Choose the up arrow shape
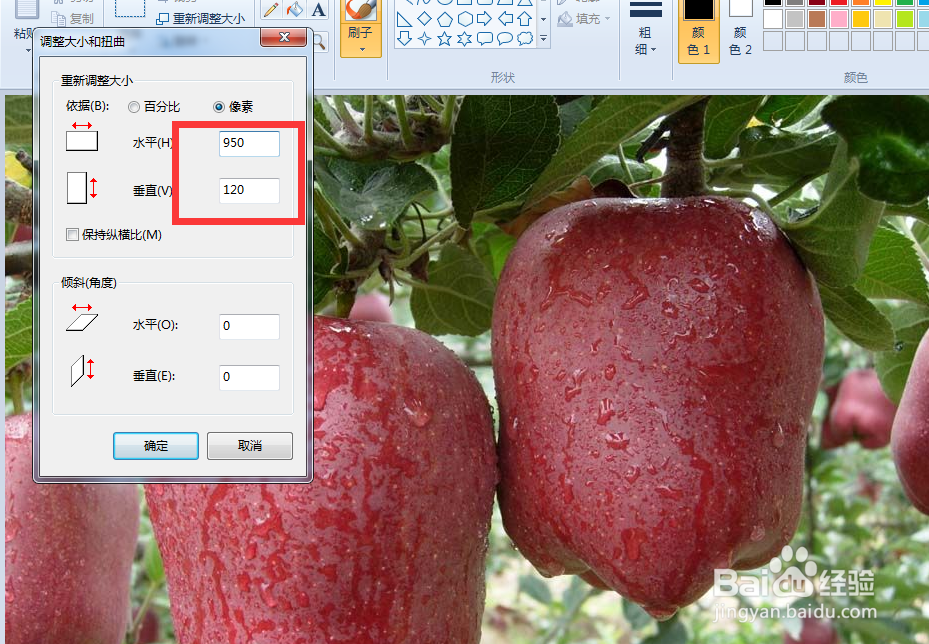 pyautogui.click(x=524, y=19)
